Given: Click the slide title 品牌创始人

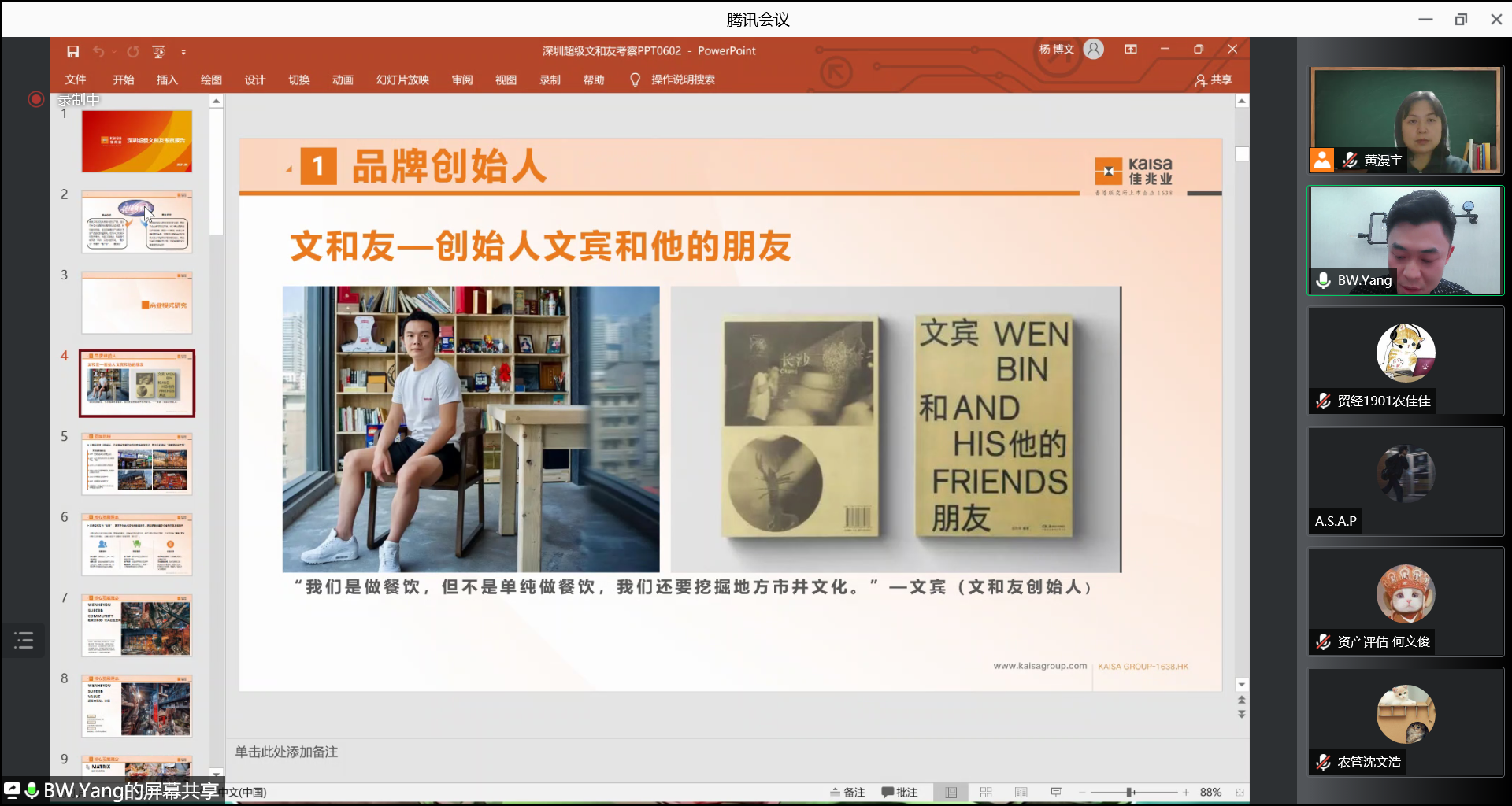Looking at the screenshot, I should (x=449, y=166).
